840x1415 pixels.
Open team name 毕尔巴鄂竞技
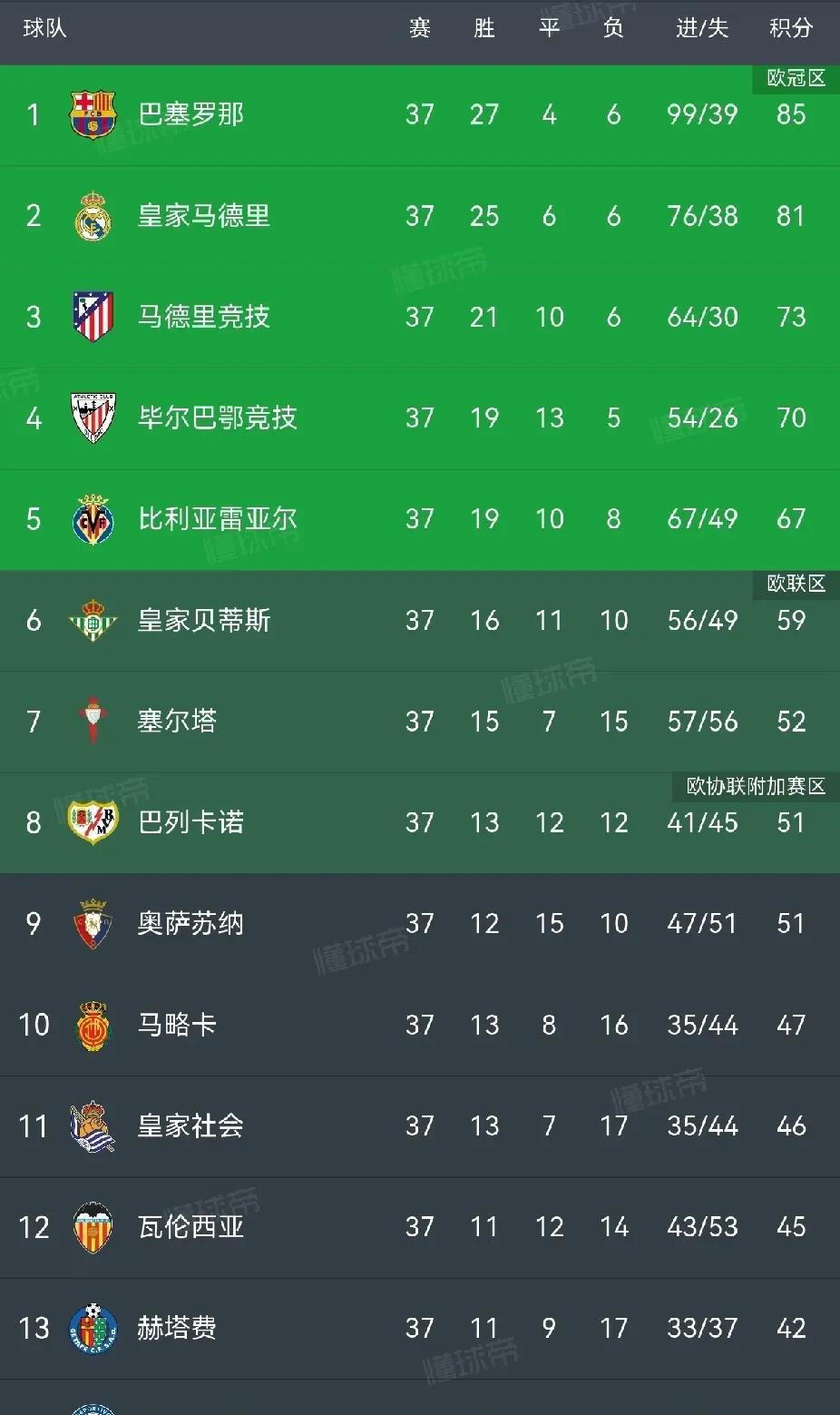(218, 418)
